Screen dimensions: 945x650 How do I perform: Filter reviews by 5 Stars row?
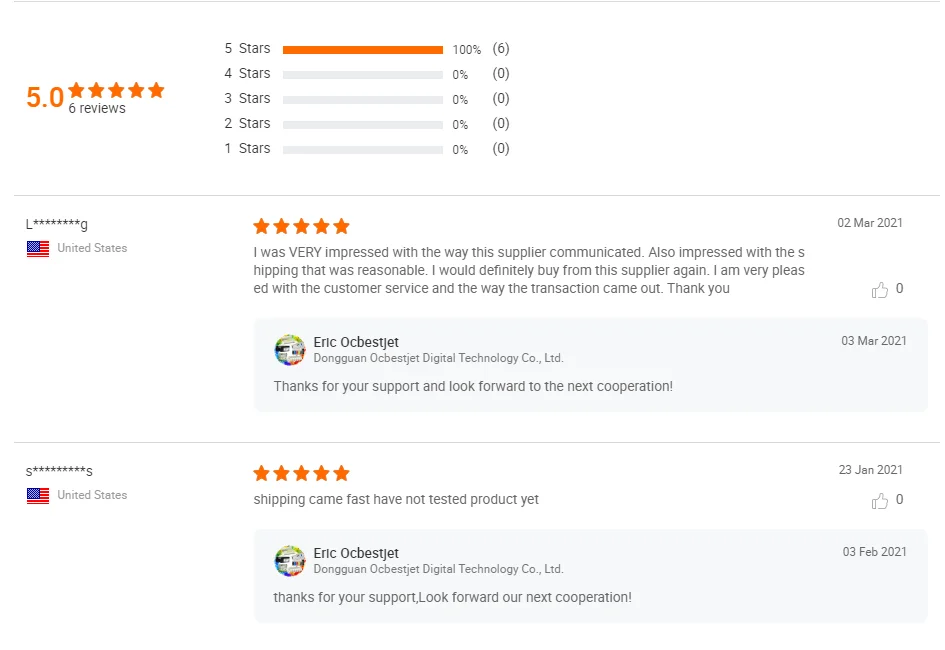click(x=247, y=49)
